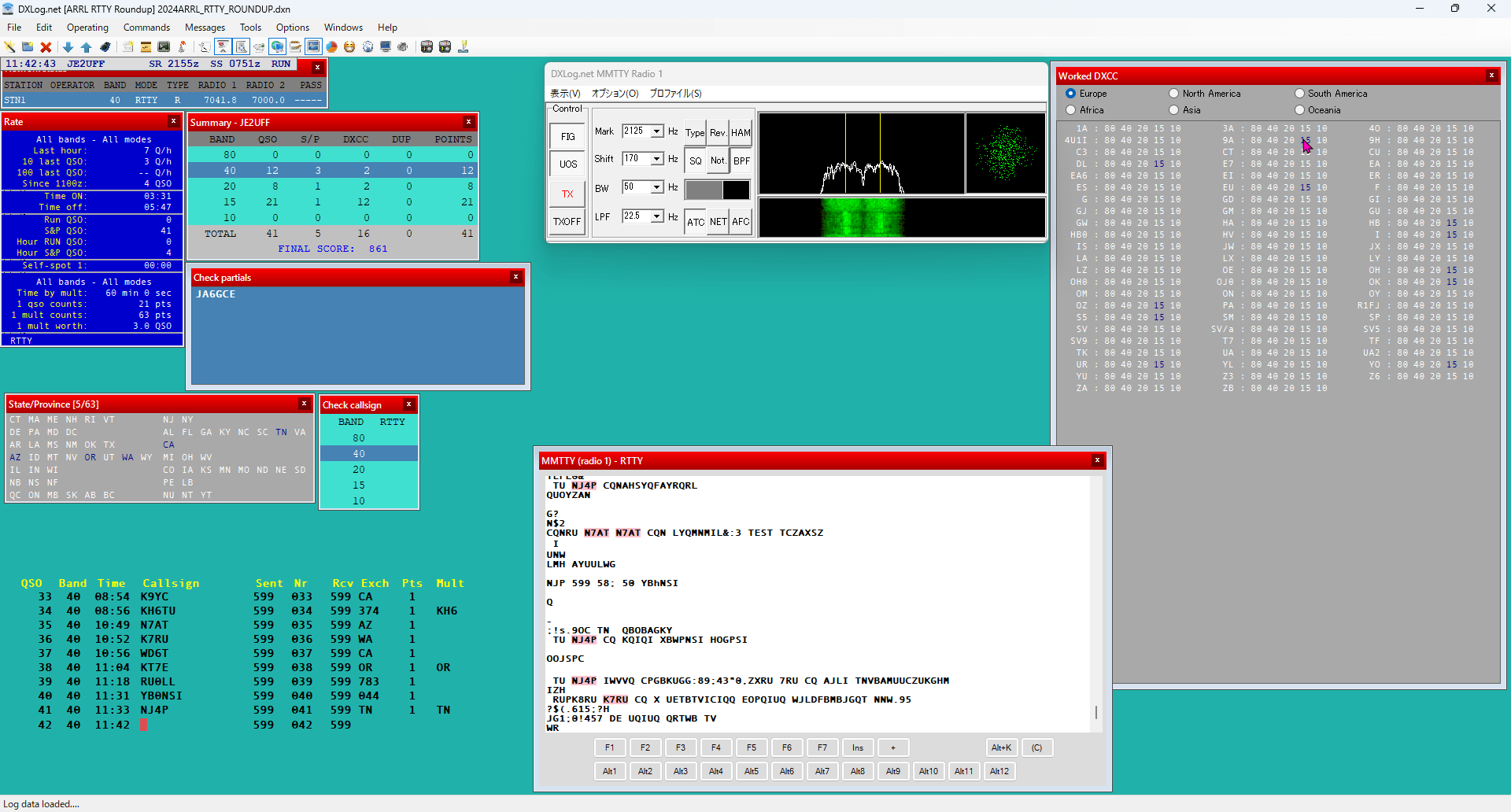Select the Oceania radio button
The image size is (1511, 812).
(x=1300, y=110)
